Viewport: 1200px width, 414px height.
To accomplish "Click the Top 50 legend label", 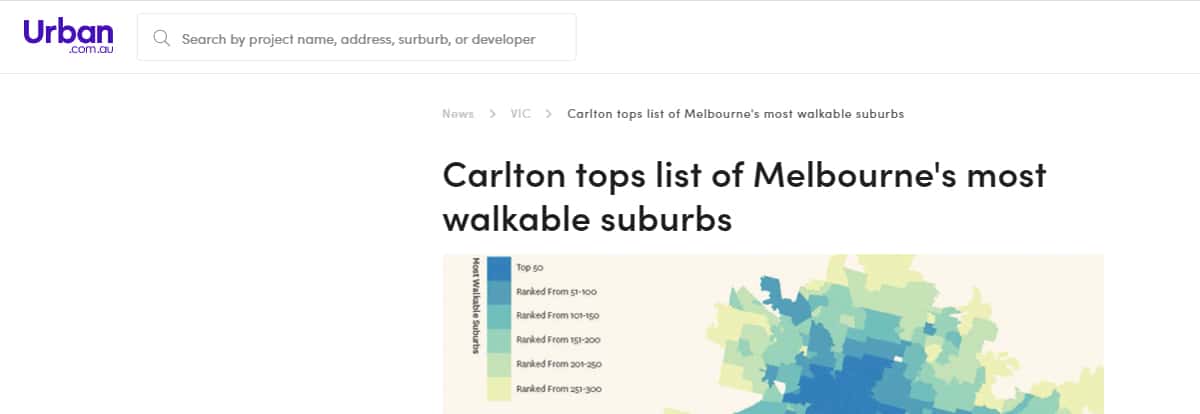I will click(x=529, y=268).
